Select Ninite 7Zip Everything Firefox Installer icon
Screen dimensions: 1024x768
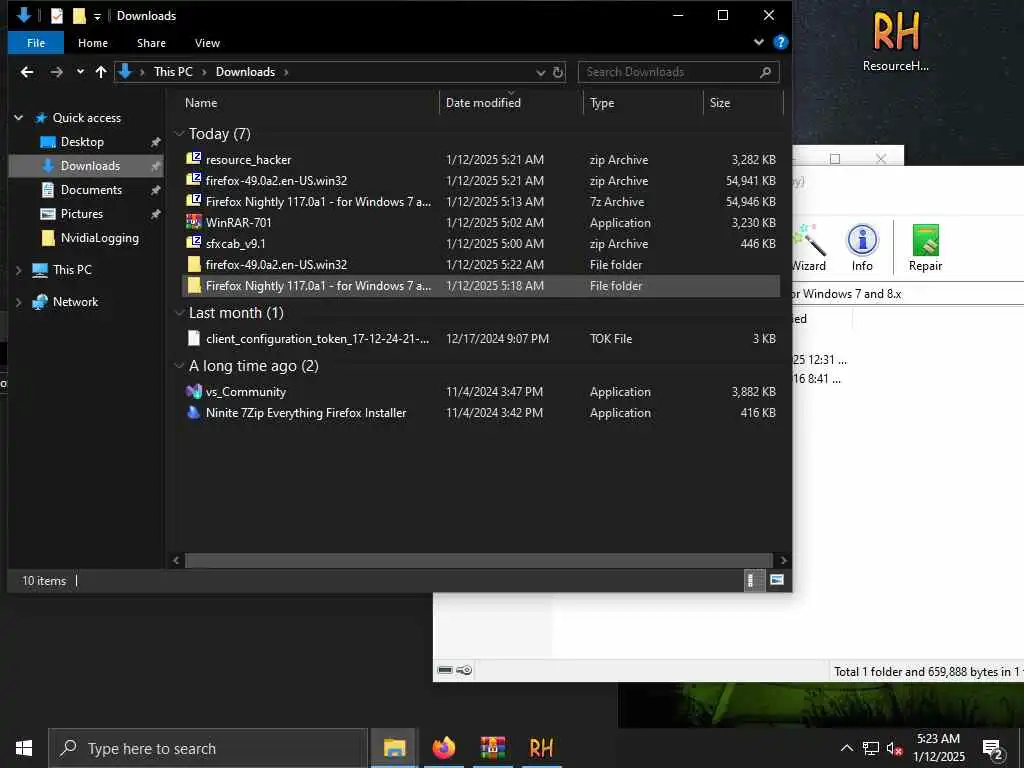(193, 412)
